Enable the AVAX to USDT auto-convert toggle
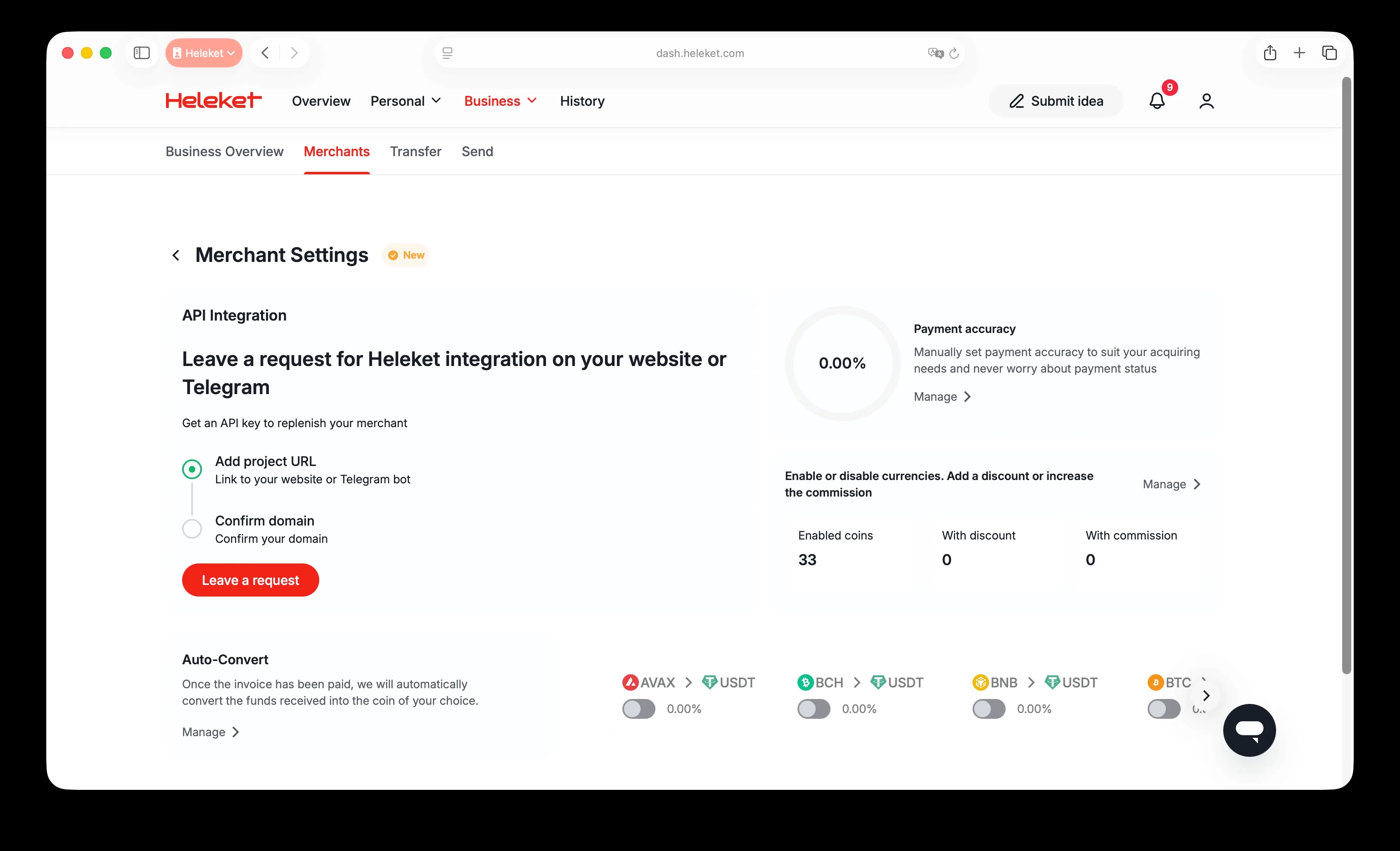1400x851 pixels. point(638,709)
